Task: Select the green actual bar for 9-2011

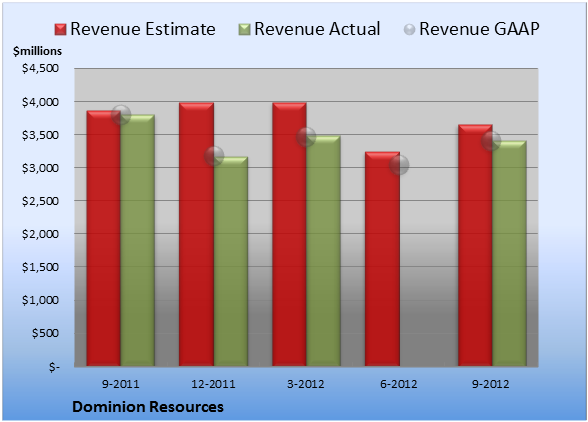Action: [138, 240]
